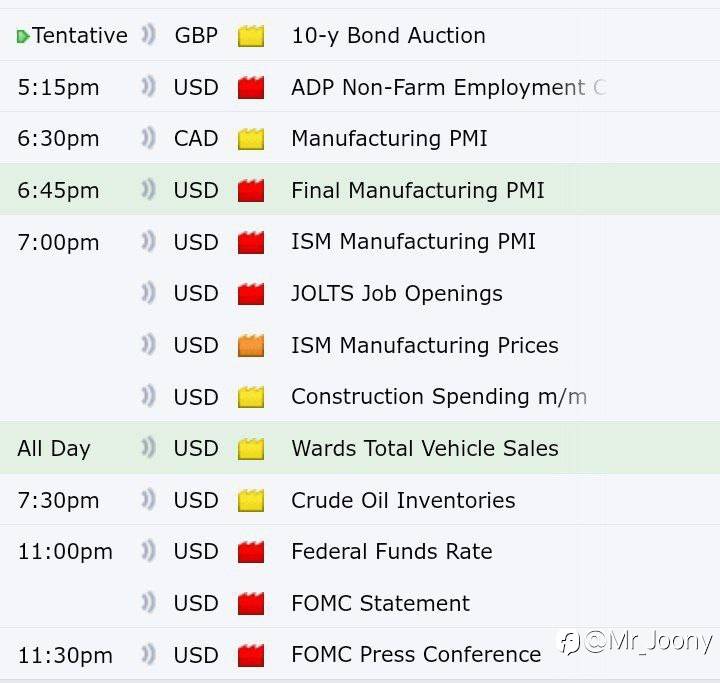Click the CAD currency label
The height and width of the screenshot is (683, 720).
(196, 138)
